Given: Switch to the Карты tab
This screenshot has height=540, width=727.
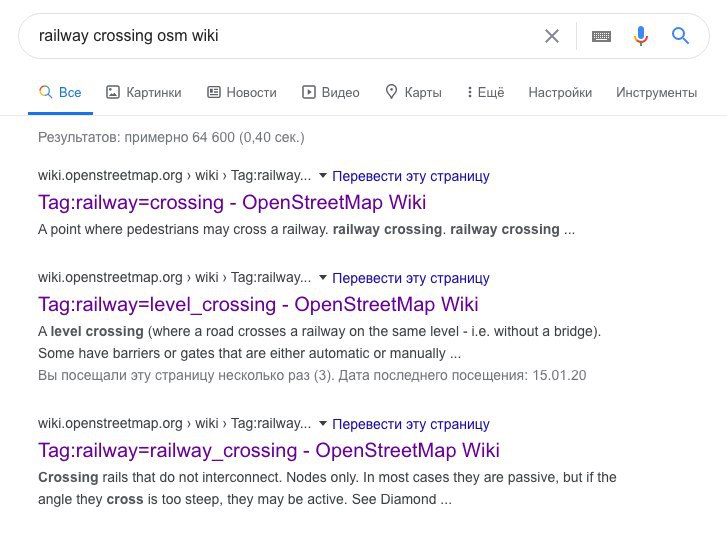Looking at the screenshot, I should [414, 92].
